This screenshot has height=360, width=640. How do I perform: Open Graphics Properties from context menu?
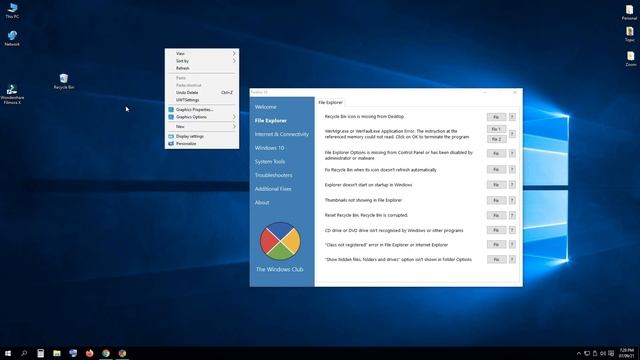[x=202, y=109]
